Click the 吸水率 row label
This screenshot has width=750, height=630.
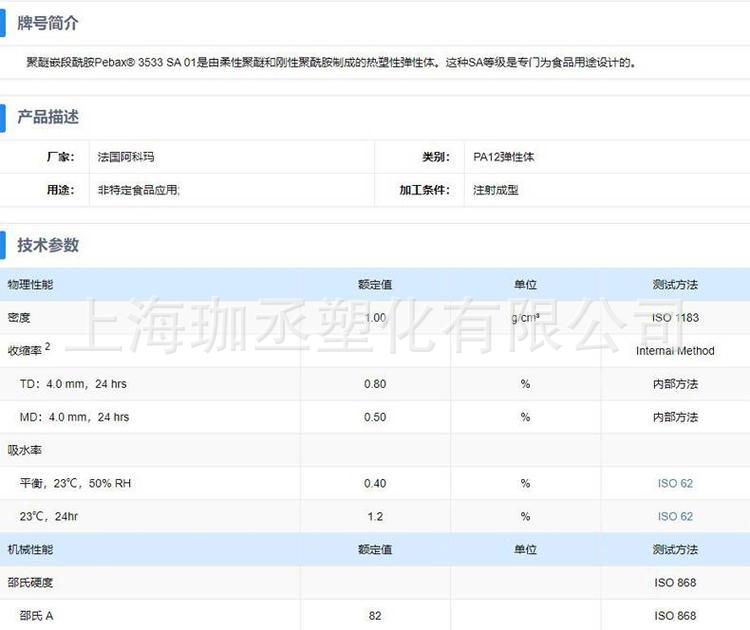coord(24,450)
